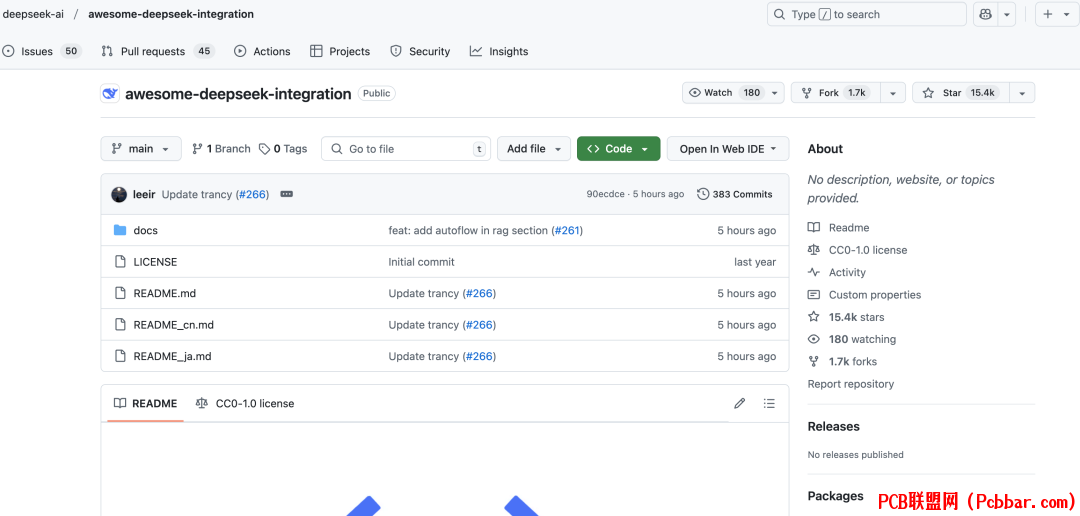This screenshot has width=1080, height=516.
Task: Open the Insights tab
Action: point(499,51)
